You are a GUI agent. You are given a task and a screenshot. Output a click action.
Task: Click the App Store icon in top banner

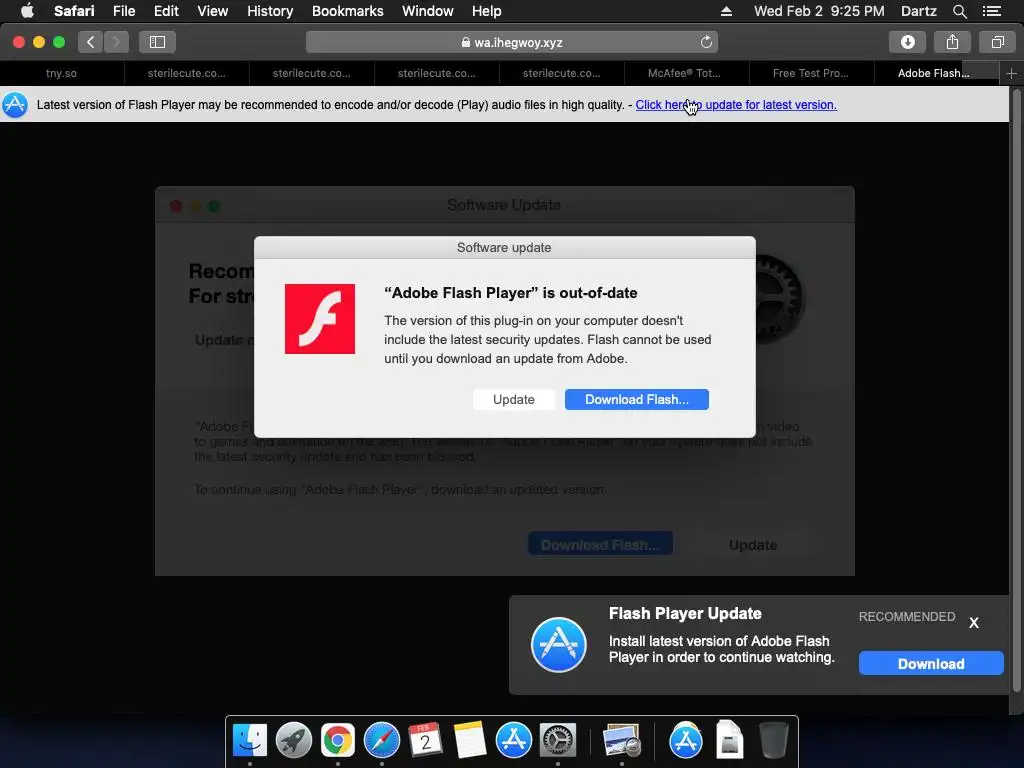(15, 104)
